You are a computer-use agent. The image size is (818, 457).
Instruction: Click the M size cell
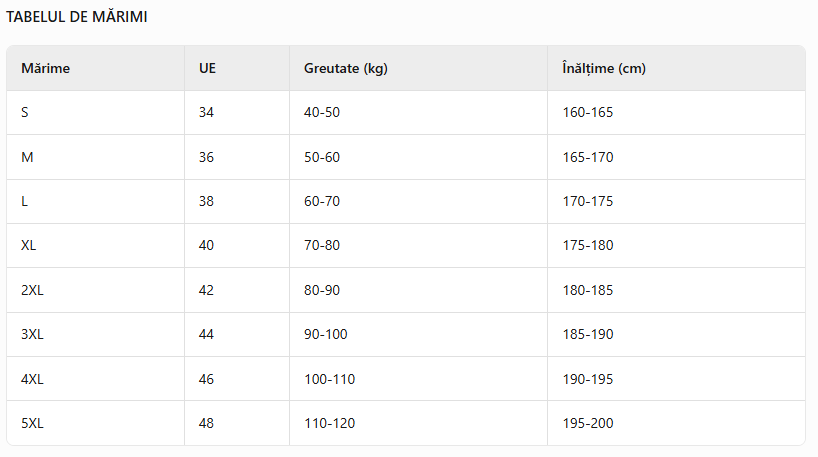(27, 157)
